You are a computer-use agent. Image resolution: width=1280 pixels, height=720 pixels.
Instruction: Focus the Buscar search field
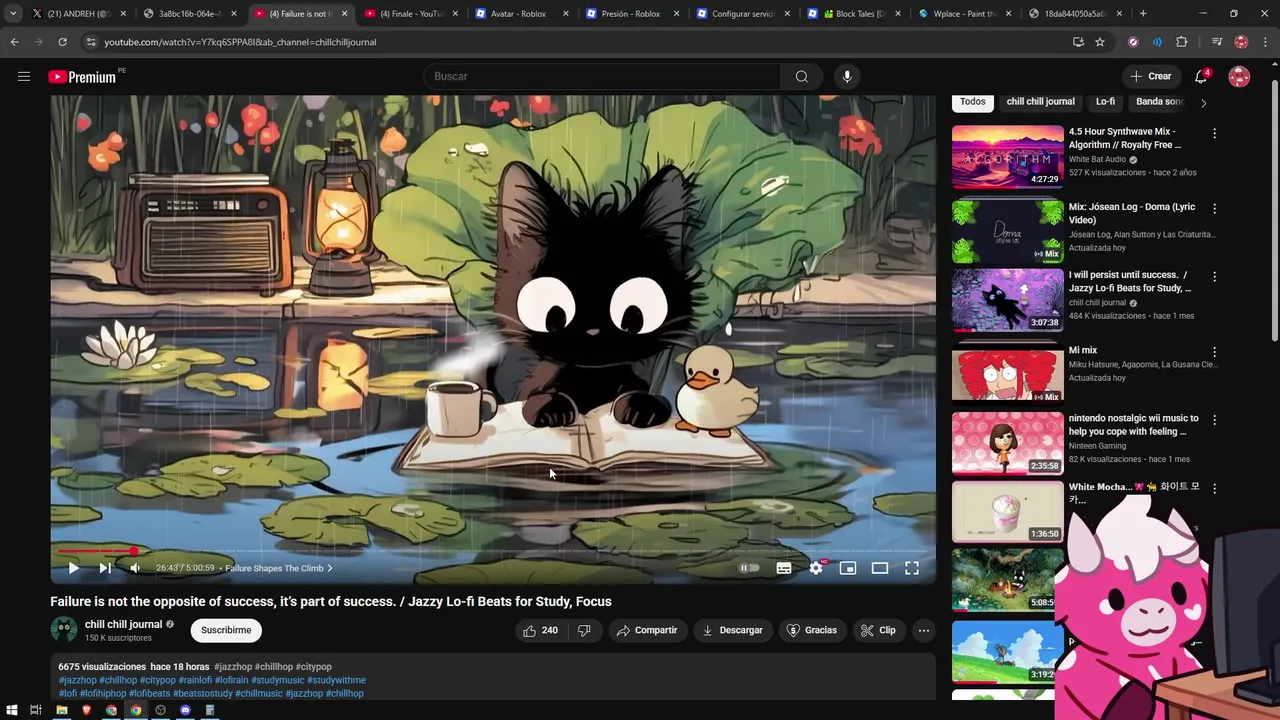pos(602,76)
